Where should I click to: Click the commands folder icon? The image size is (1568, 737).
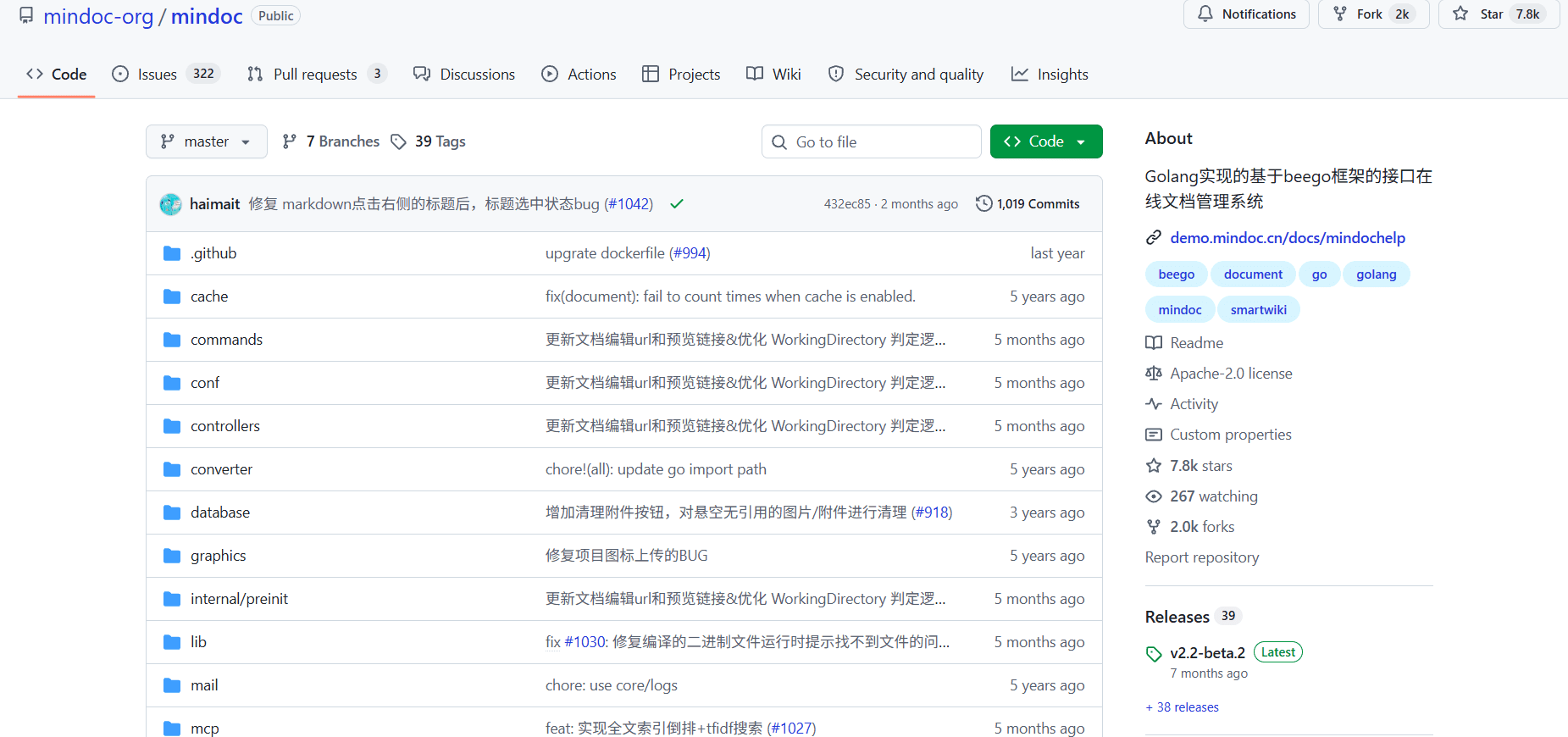coord(172,340)
